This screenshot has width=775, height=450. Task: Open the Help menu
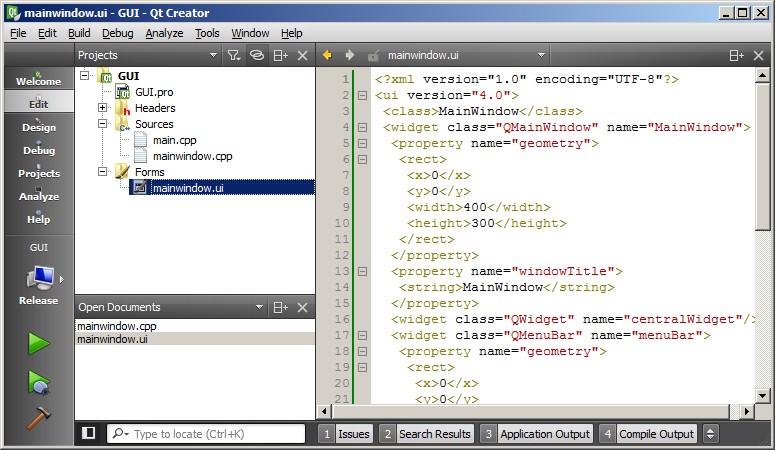point(292,33)
